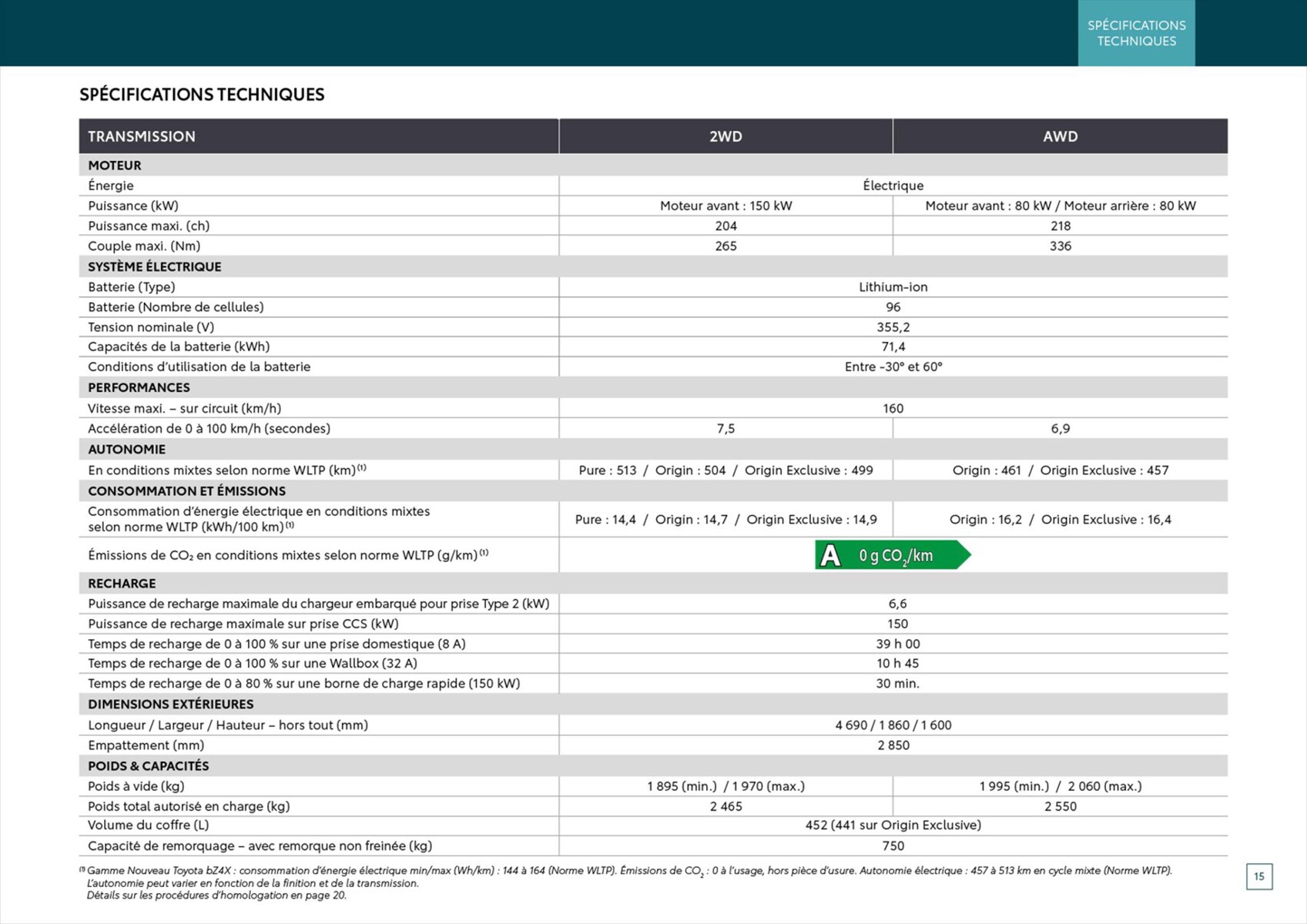
Task: Click 'Pure : 14,4 / Origin : 14,7' consumption cell
Action: click(726, 520)
